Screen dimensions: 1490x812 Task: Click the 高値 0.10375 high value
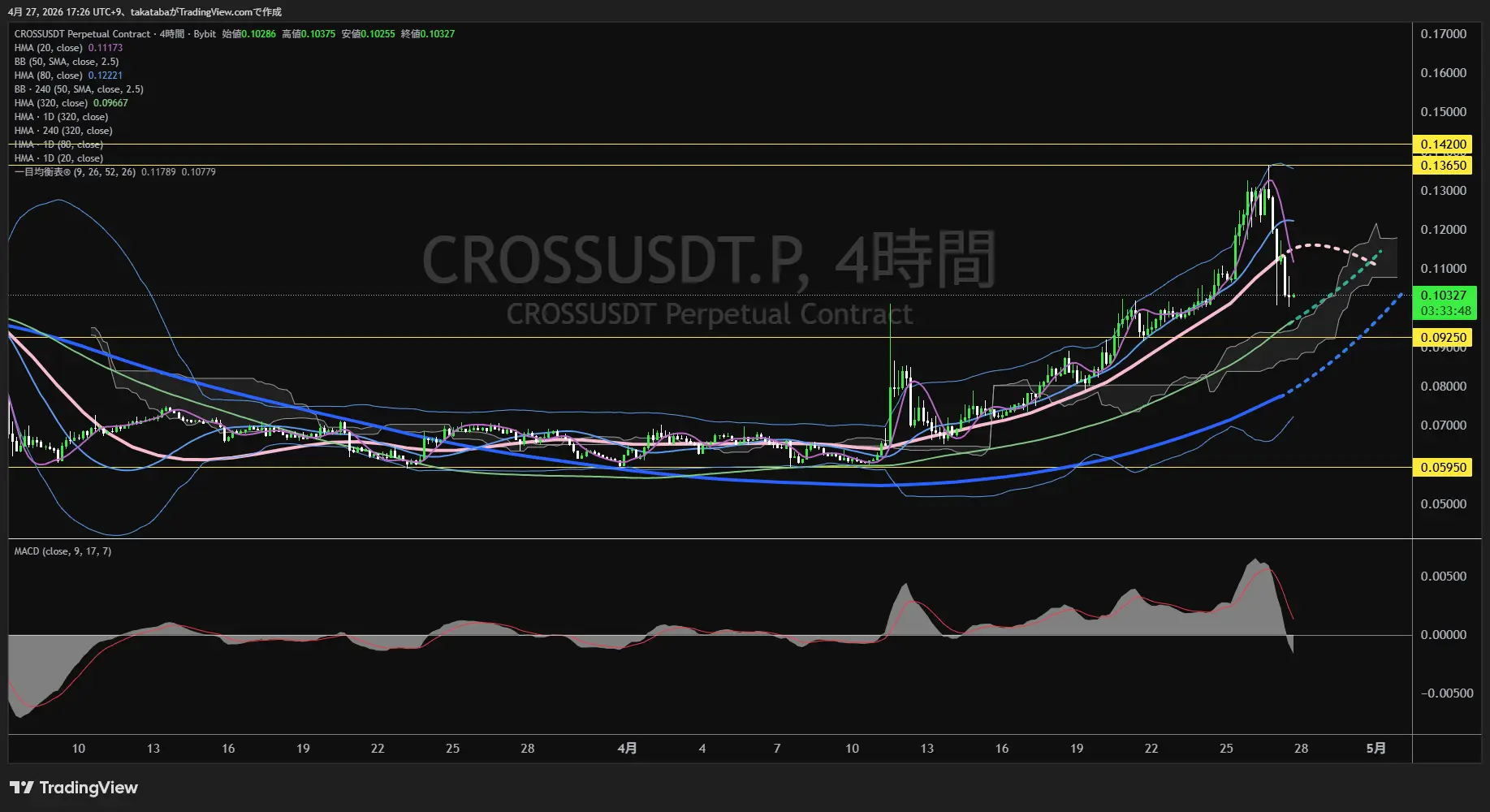click(x=309, y=34)
